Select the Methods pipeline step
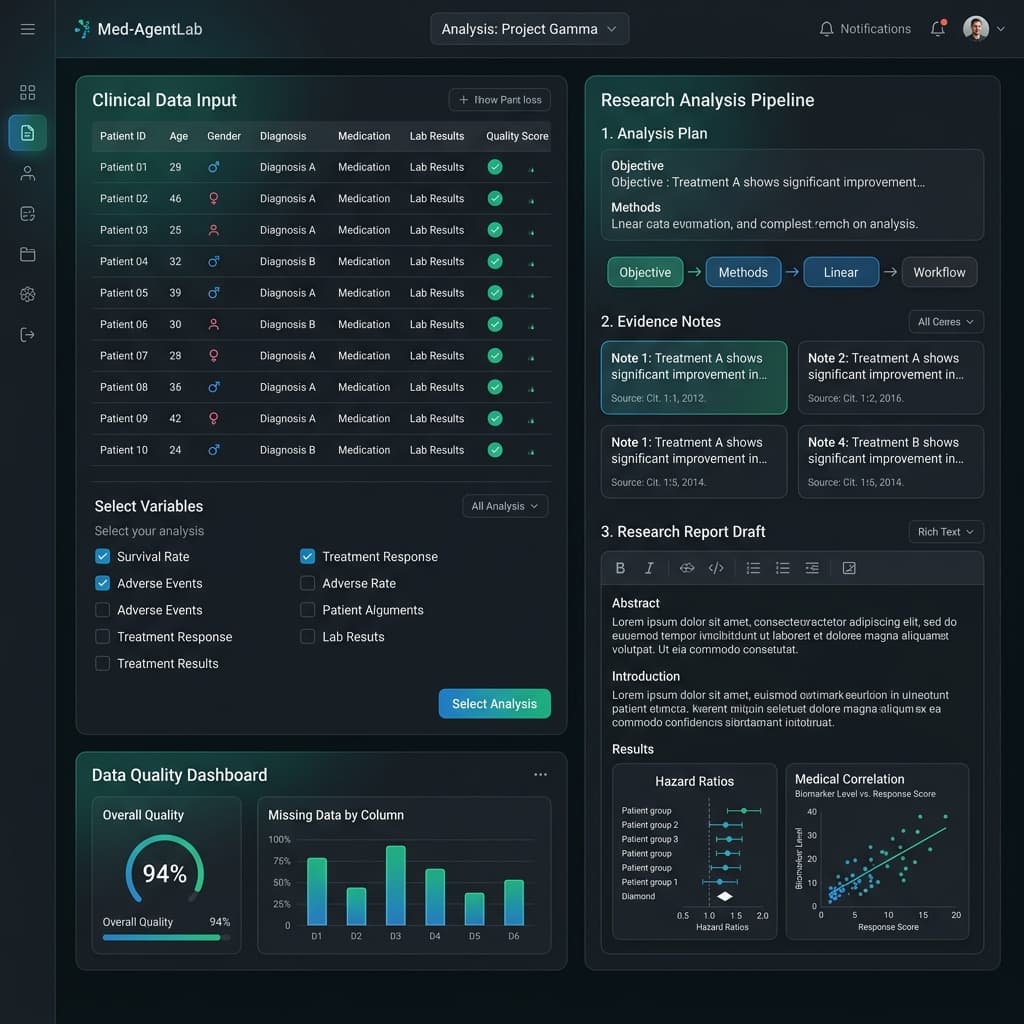The image size is (1024, 1024). 743,272
